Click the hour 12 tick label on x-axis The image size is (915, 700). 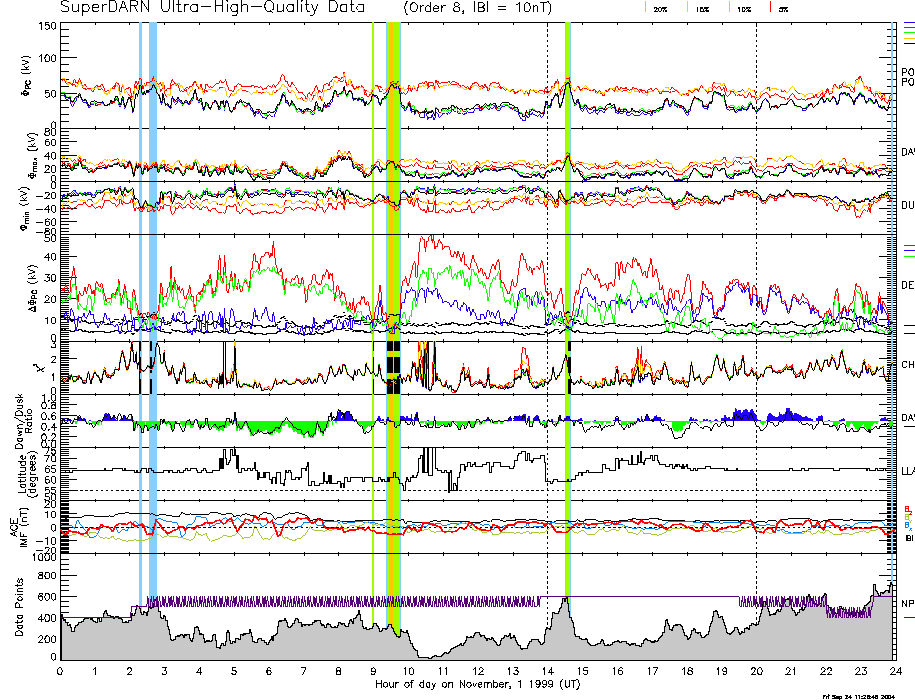click(478, 673)
